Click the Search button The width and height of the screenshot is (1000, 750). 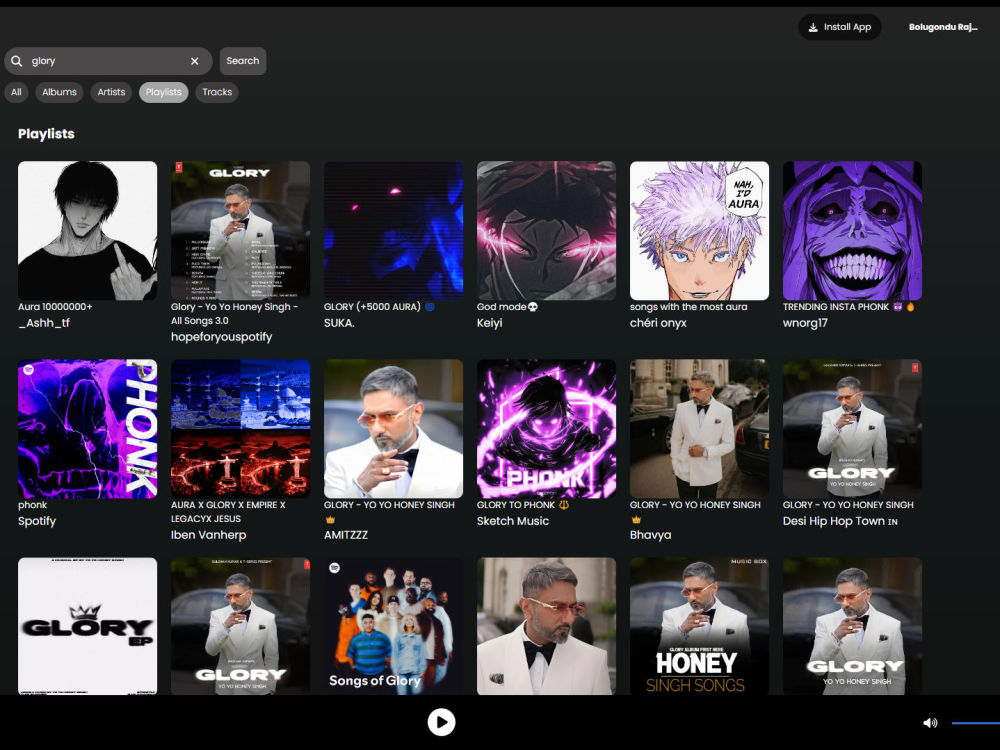pos(243,61)
